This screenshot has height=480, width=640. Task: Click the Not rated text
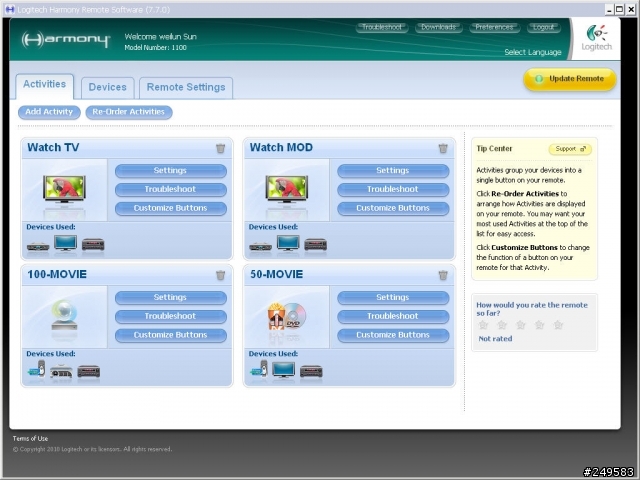(495, 339)
